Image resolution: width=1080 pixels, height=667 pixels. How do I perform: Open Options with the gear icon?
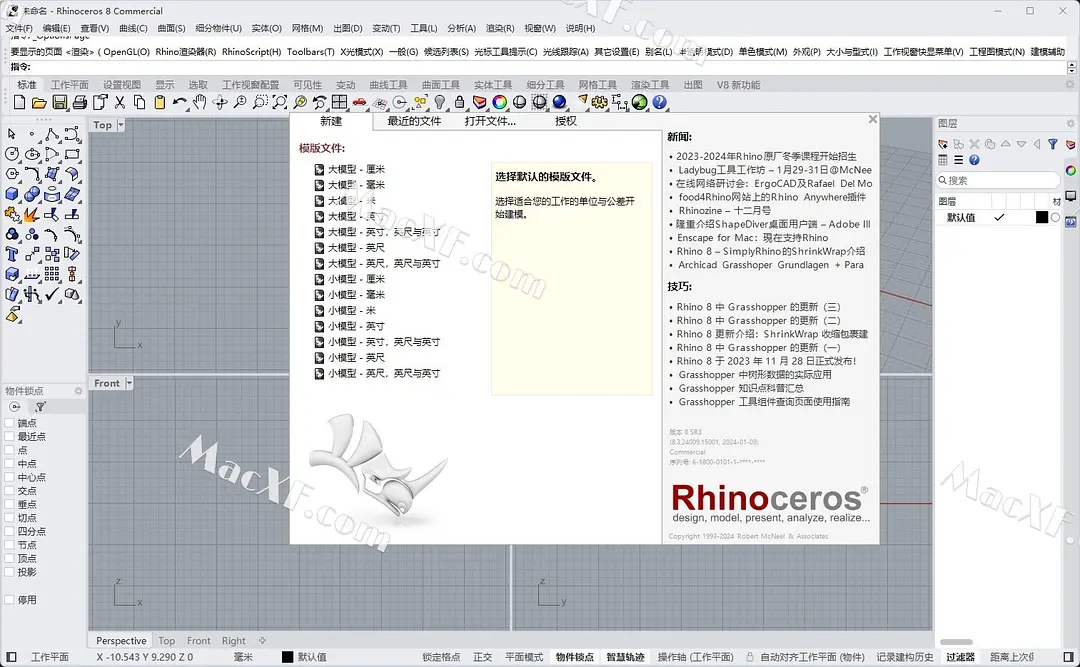click(599, 103)
